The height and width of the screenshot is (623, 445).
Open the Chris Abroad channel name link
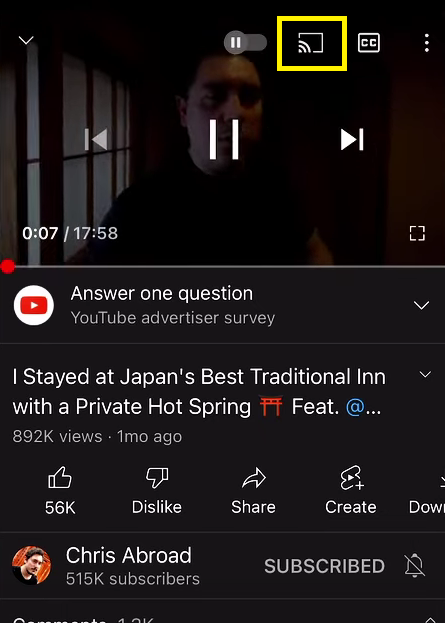point(128,555)
